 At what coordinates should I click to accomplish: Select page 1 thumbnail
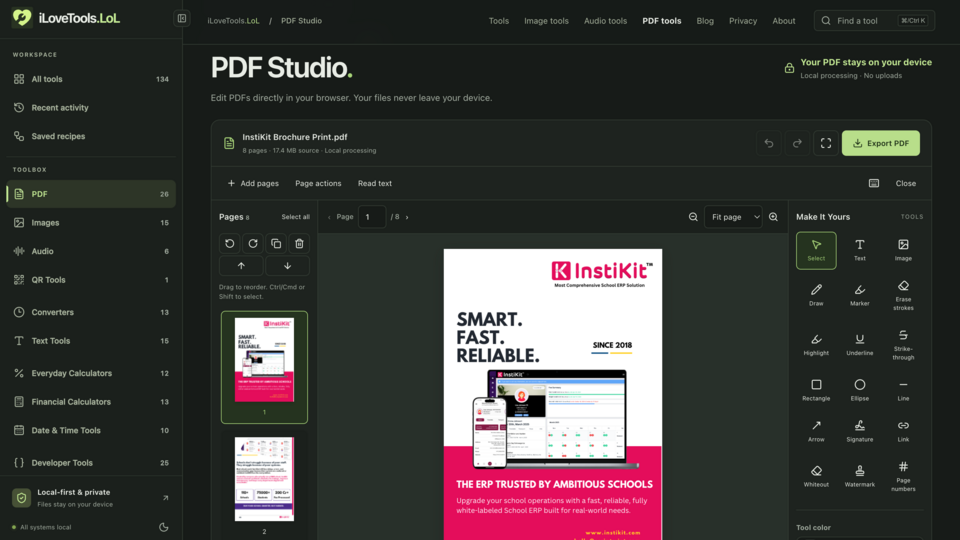(x=264, y=367)
